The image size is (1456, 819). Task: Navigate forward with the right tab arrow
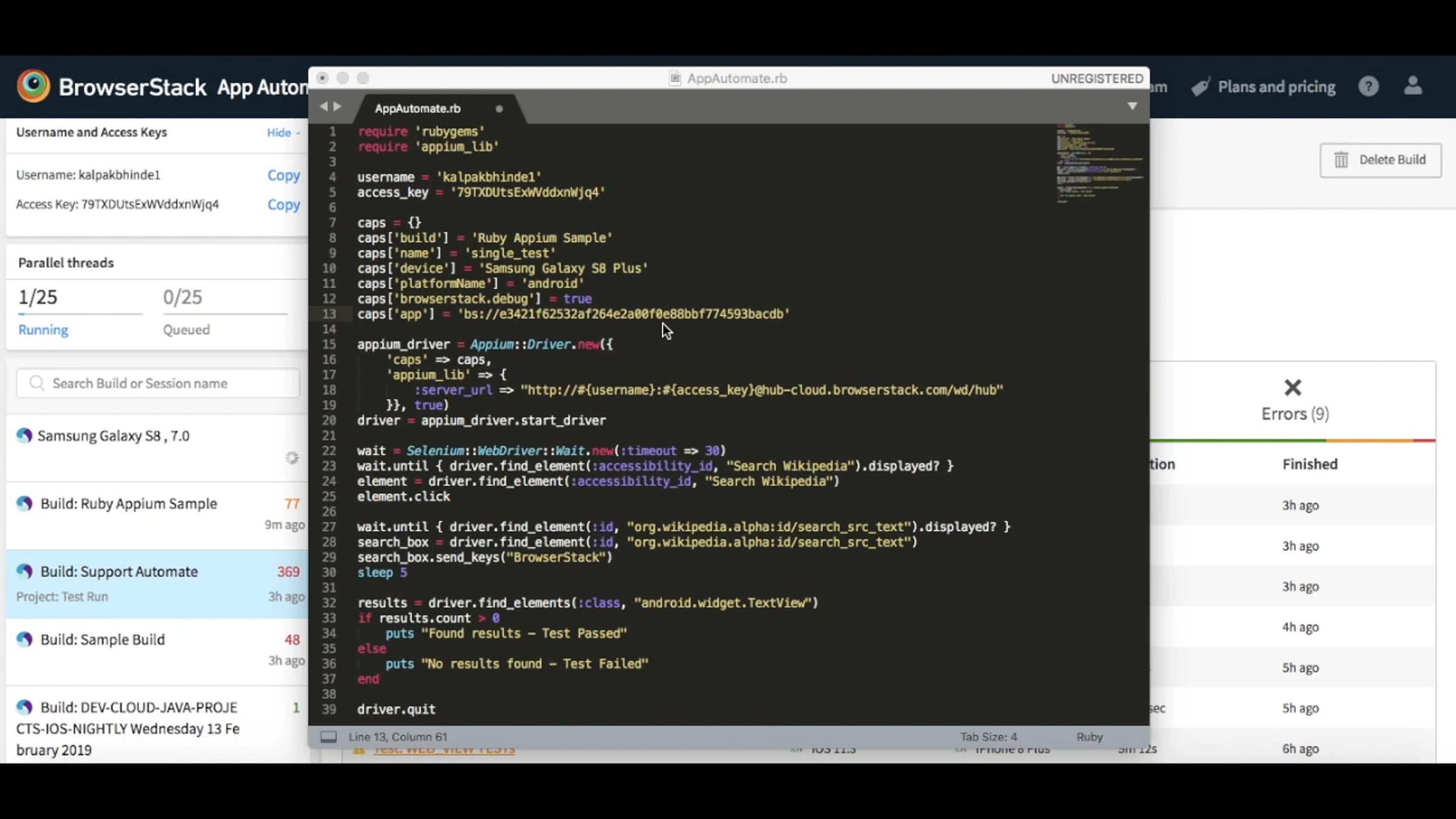tap(337, 107)
